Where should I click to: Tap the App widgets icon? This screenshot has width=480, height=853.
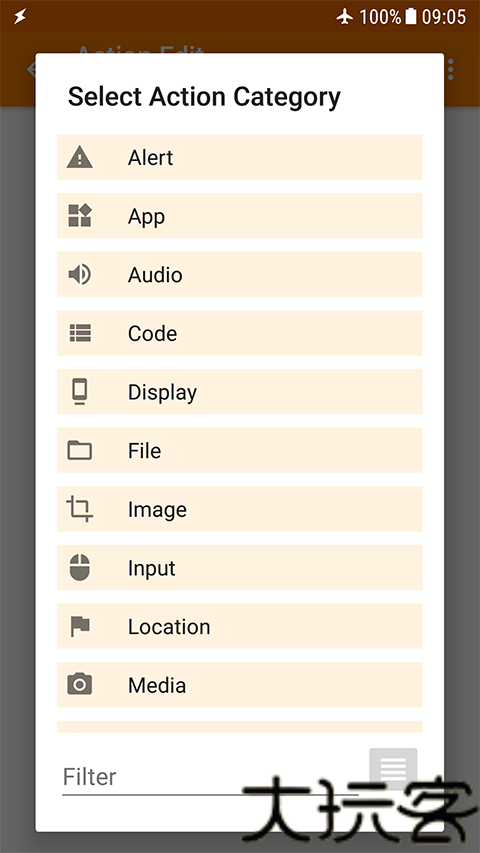tap(79, 216)
